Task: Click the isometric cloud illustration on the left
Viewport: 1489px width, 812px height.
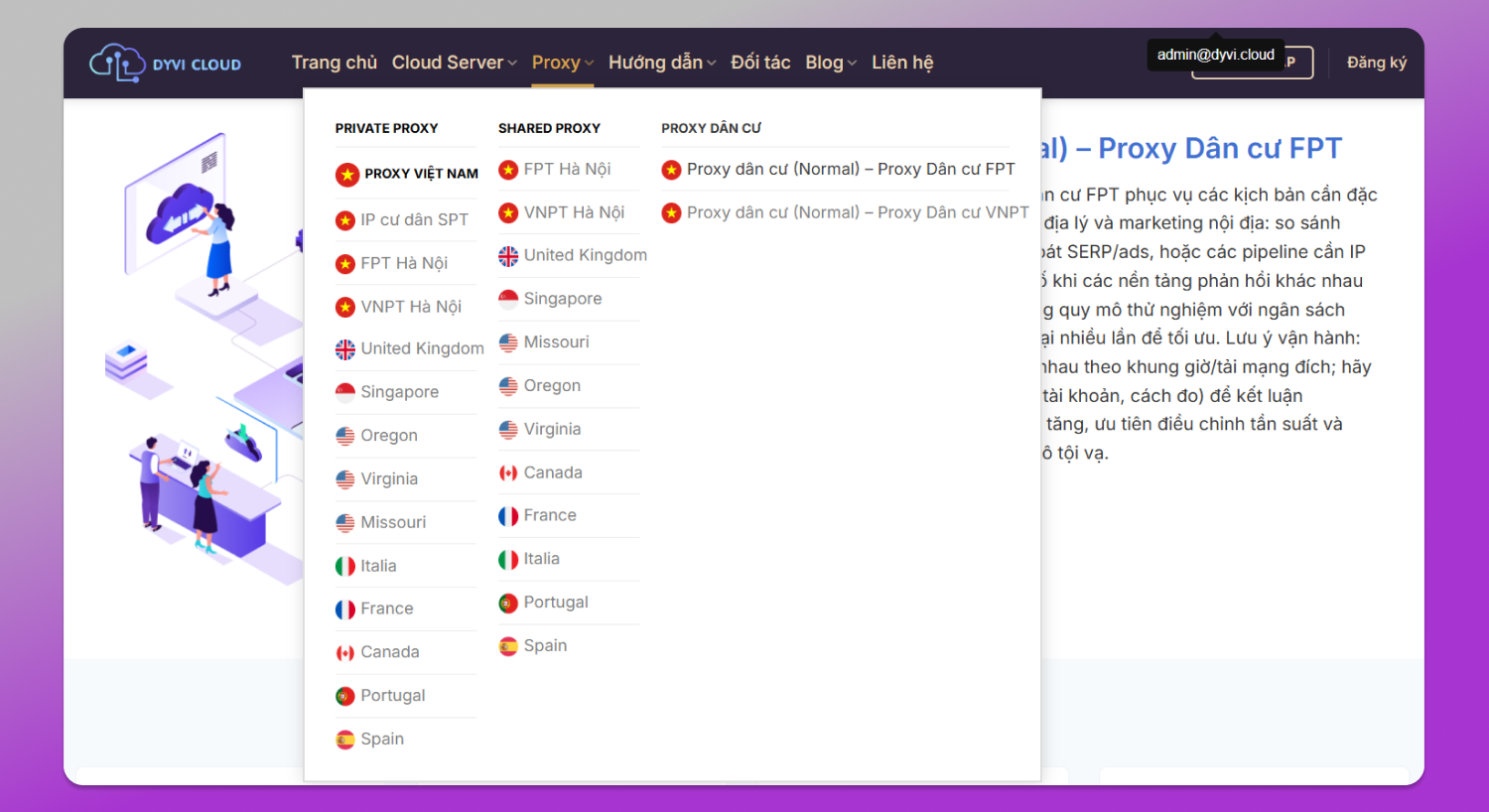Action: [203, 357]
